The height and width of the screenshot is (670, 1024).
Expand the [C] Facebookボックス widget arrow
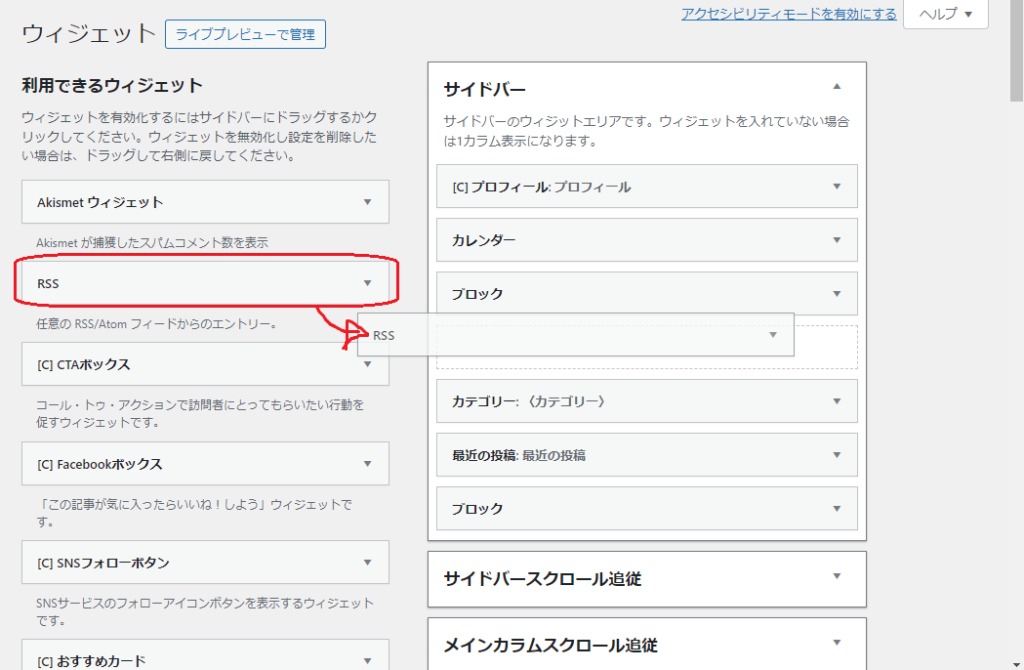[x=367, y=464]
